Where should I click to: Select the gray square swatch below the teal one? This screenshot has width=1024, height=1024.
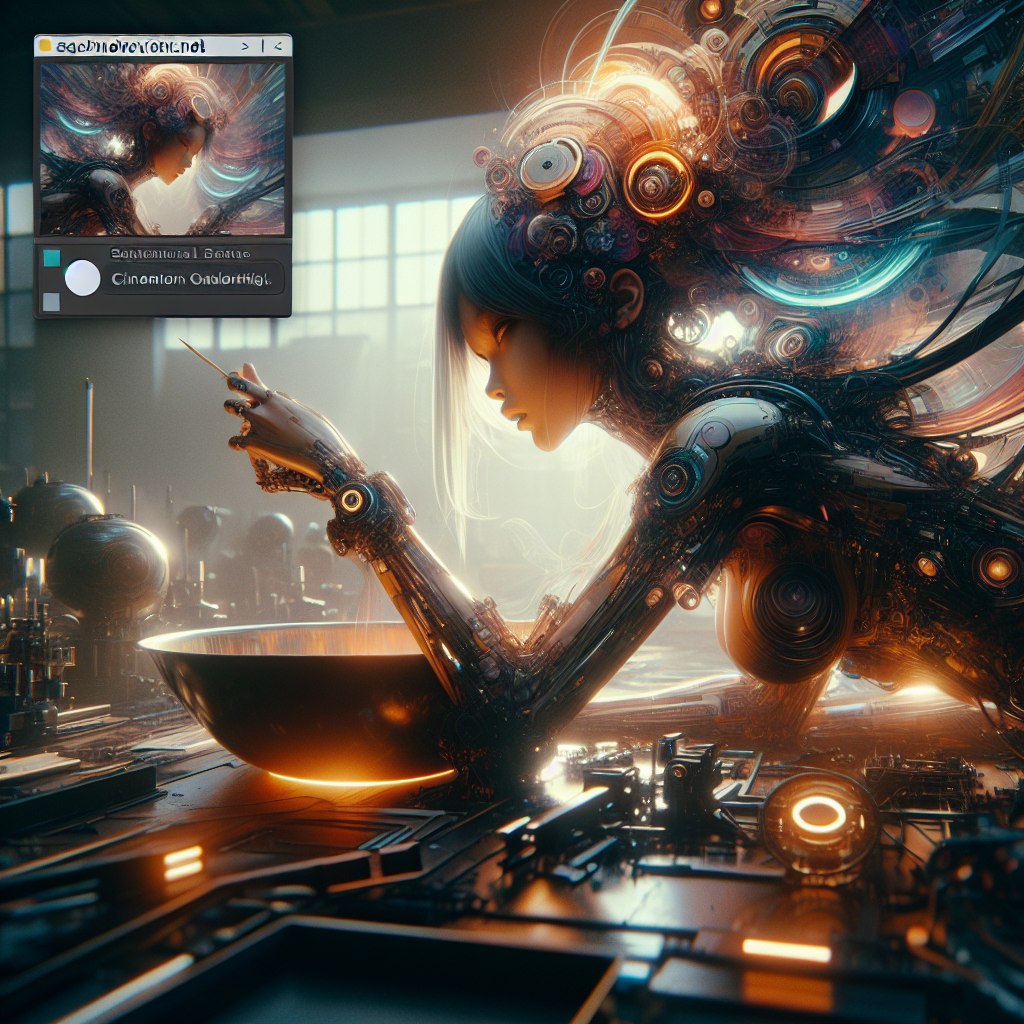50,302
